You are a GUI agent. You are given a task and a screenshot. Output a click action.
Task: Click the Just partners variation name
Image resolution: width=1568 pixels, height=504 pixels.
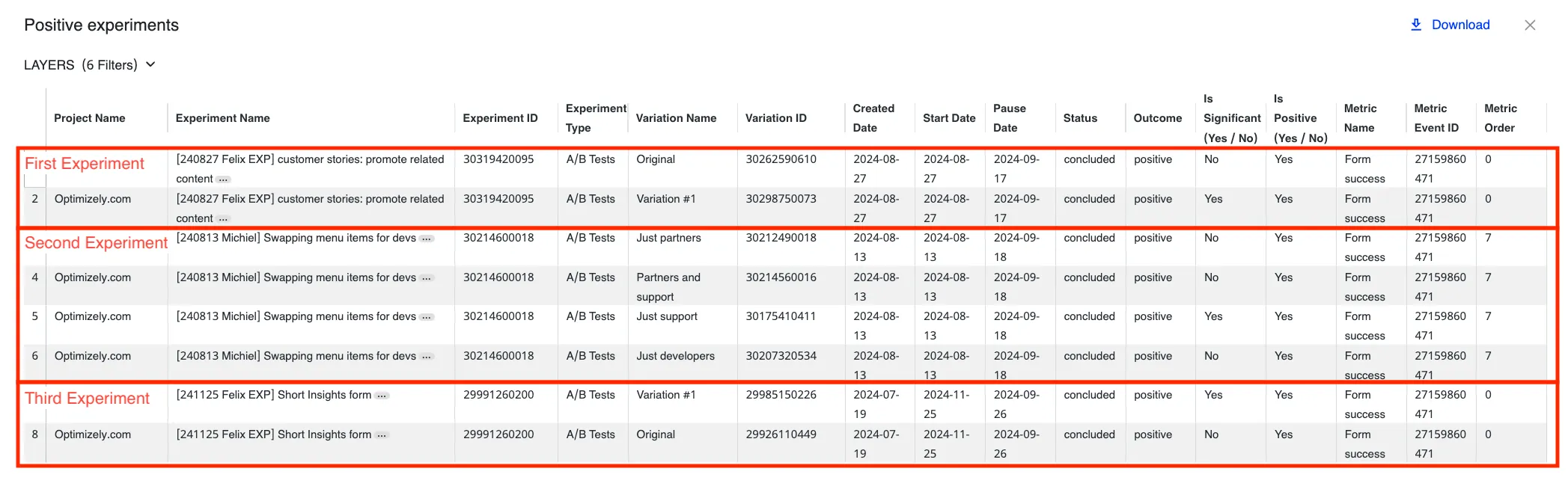click(x=668, y=238)
